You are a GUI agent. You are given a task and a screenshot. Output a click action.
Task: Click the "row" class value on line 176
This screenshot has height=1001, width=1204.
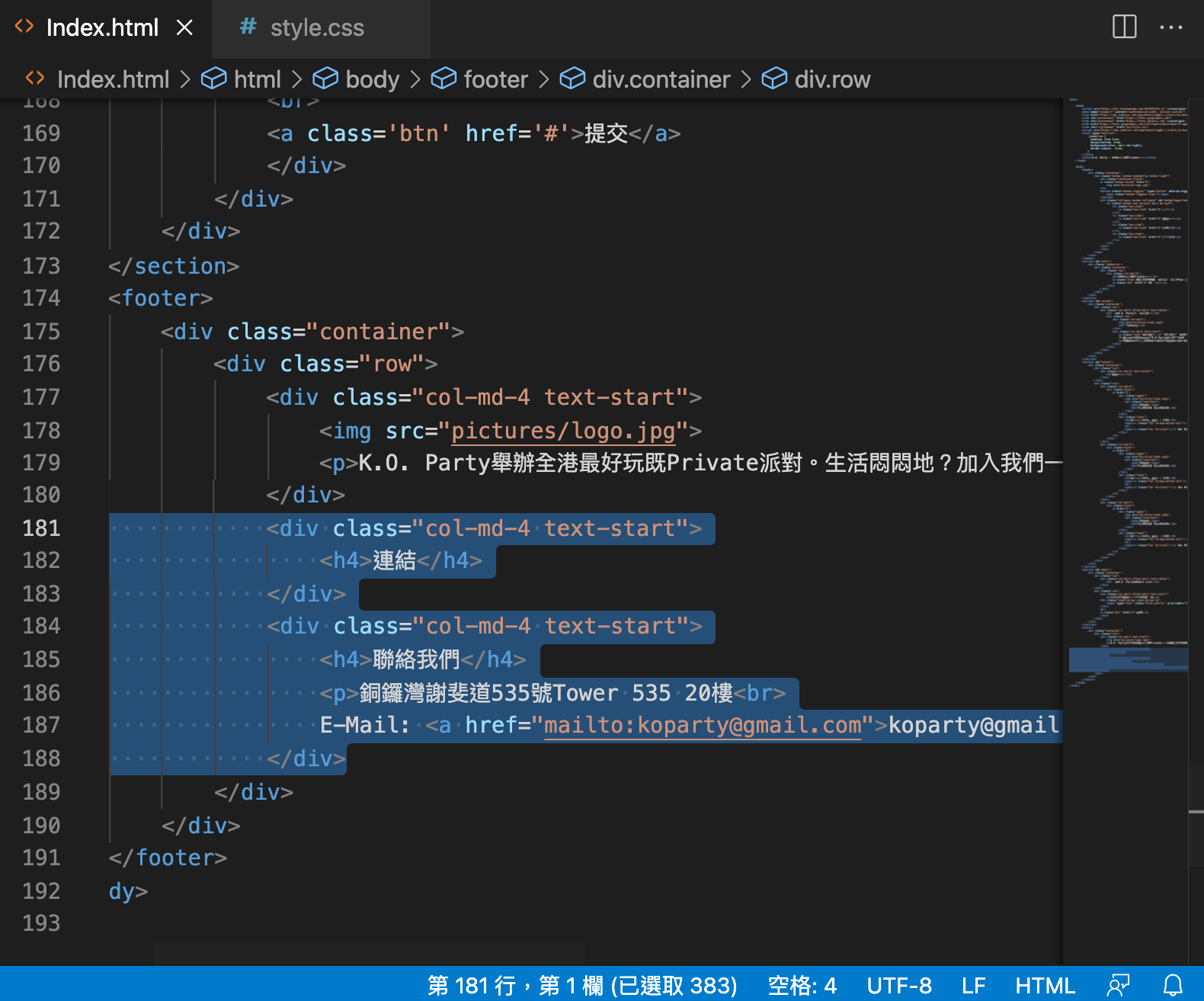pyautogui.click(x=392, y=364)
